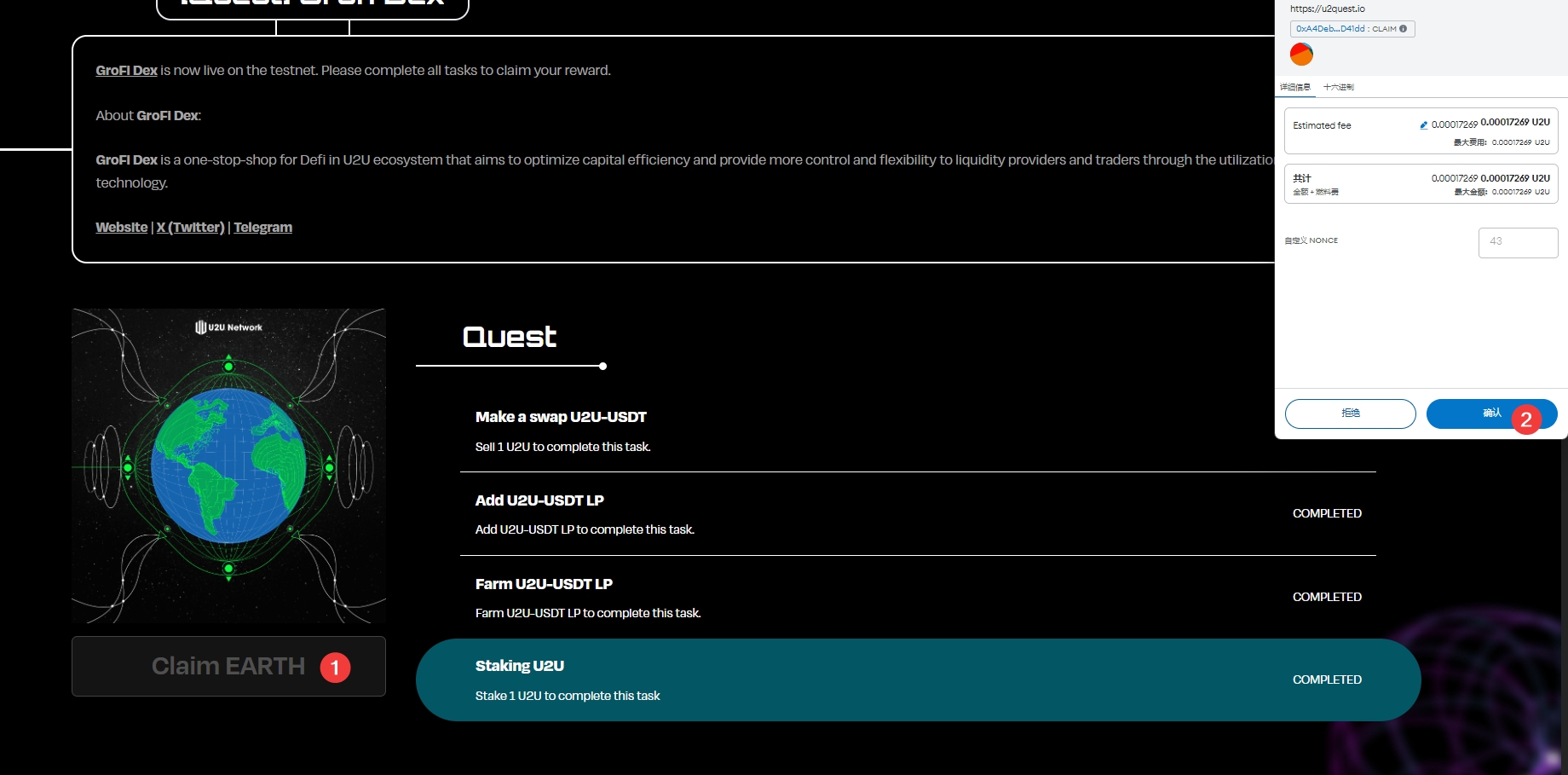Click the Earth NFT artwork image
Image resolution: width=1568 pixels, height=775 pixels.
(228, 466)
